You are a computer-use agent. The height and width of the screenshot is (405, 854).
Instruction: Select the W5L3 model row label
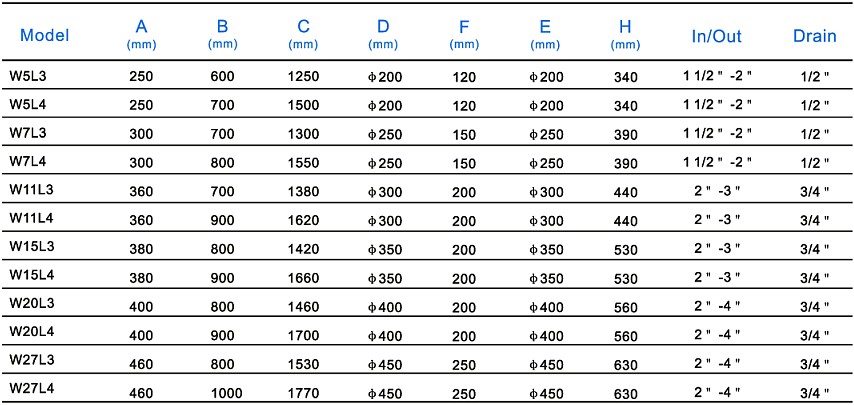pyautogui.click(x=28, y=77)
